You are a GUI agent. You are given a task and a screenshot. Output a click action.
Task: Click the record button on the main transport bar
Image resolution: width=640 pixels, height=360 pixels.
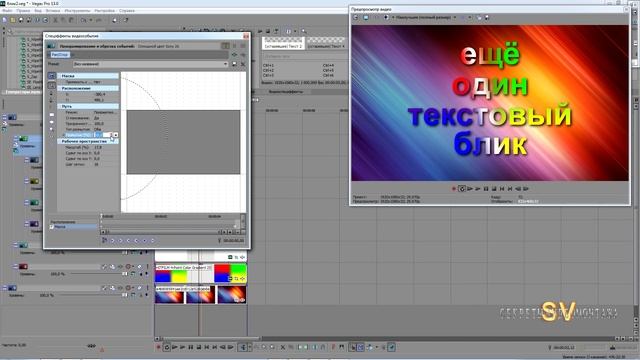[159, 347]
